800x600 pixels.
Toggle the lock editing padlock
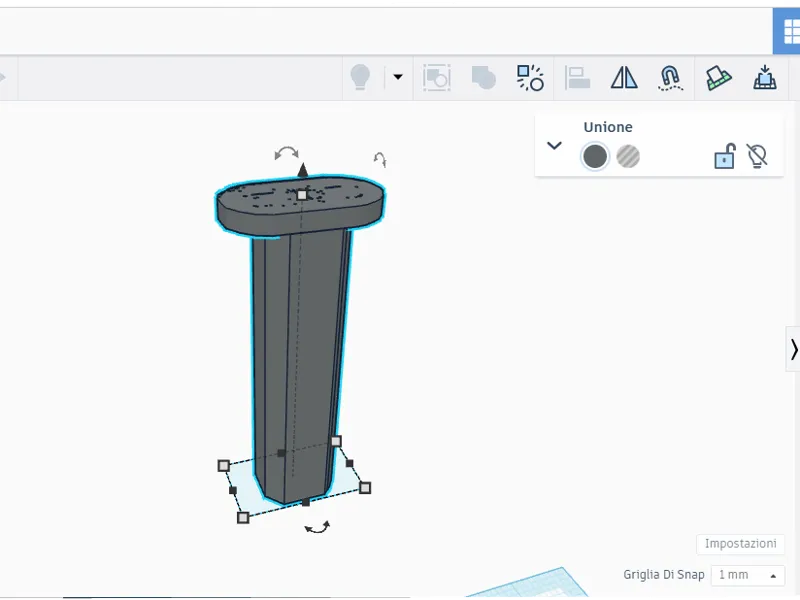point(724,156)
